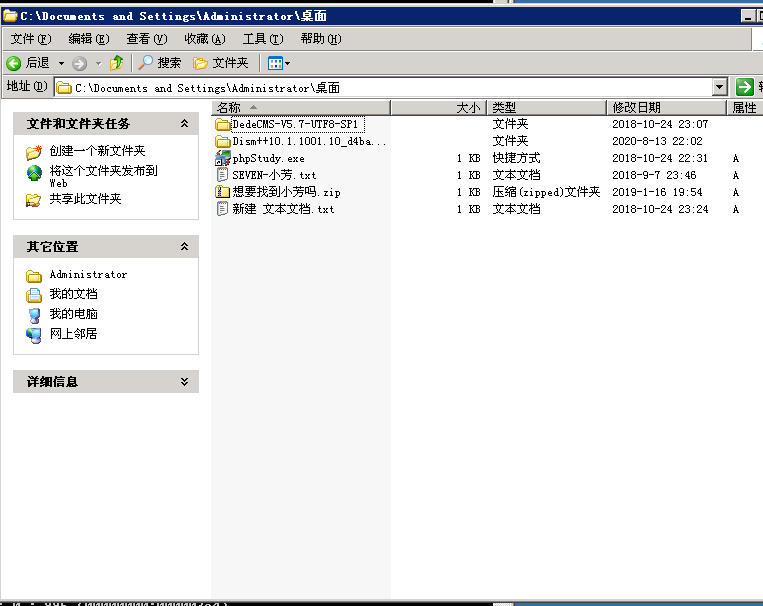Click 共享此文件夹 task link
The width and height of the screenshot is (763, 606).
[85, 199]
